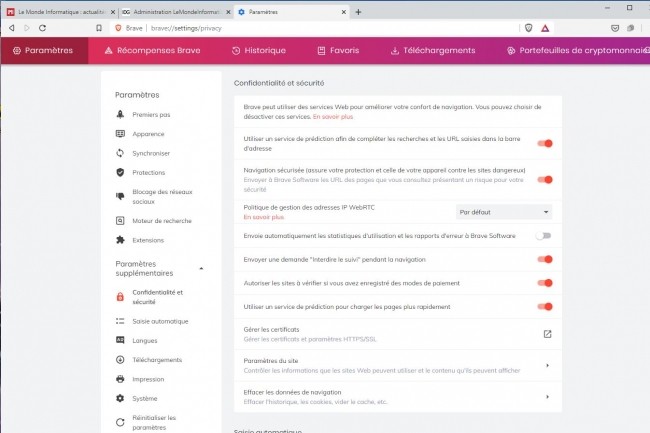Enable sending usage statistics to Brave Software

pyautogui.click(x=543, y=236)
